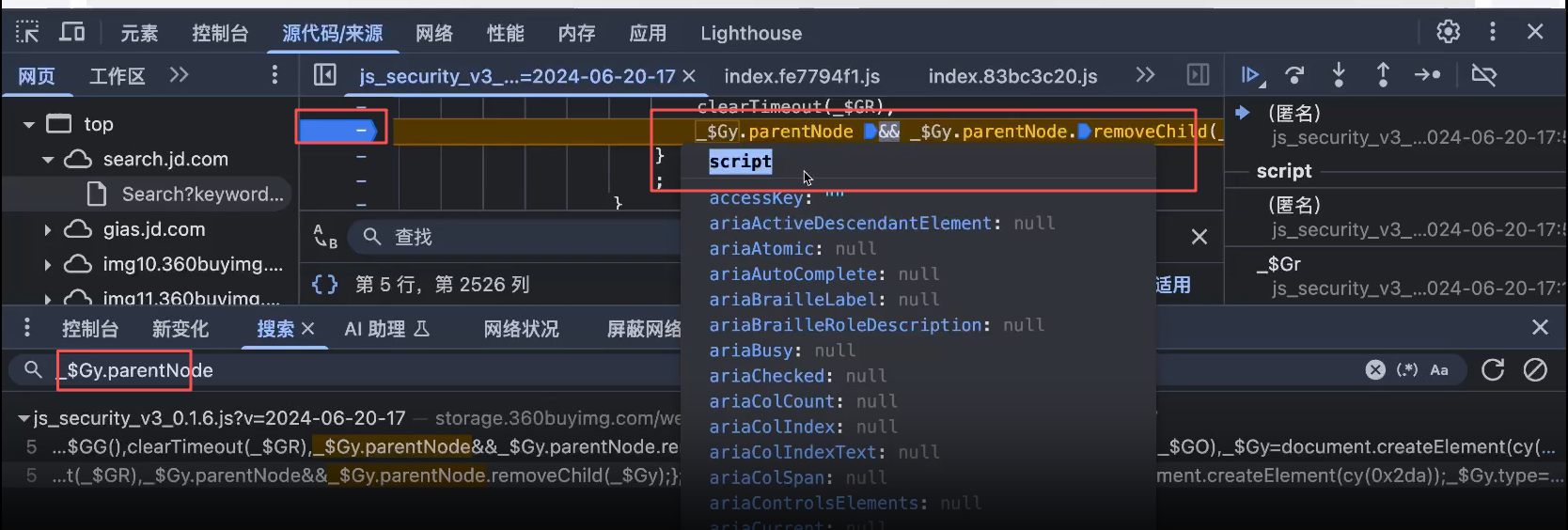Step over next function call

click(x=1295, y=75)
